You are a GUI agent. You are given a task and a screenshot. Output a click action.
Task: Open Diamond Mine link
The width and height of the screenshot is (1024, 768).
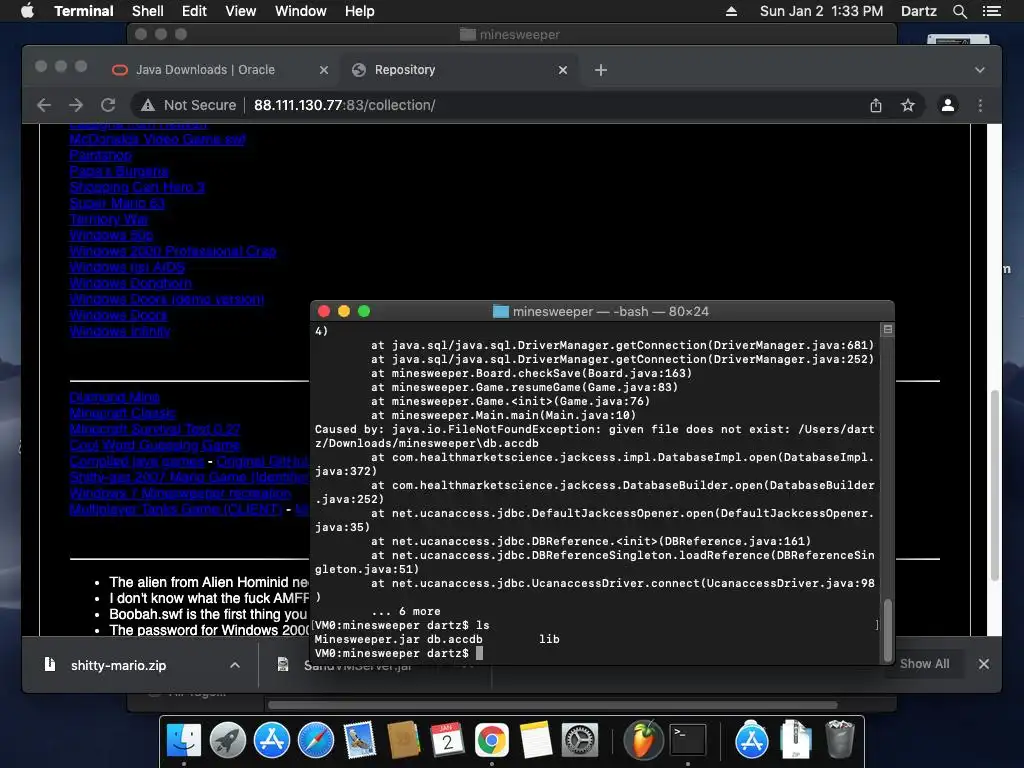[x=114, y=397]
